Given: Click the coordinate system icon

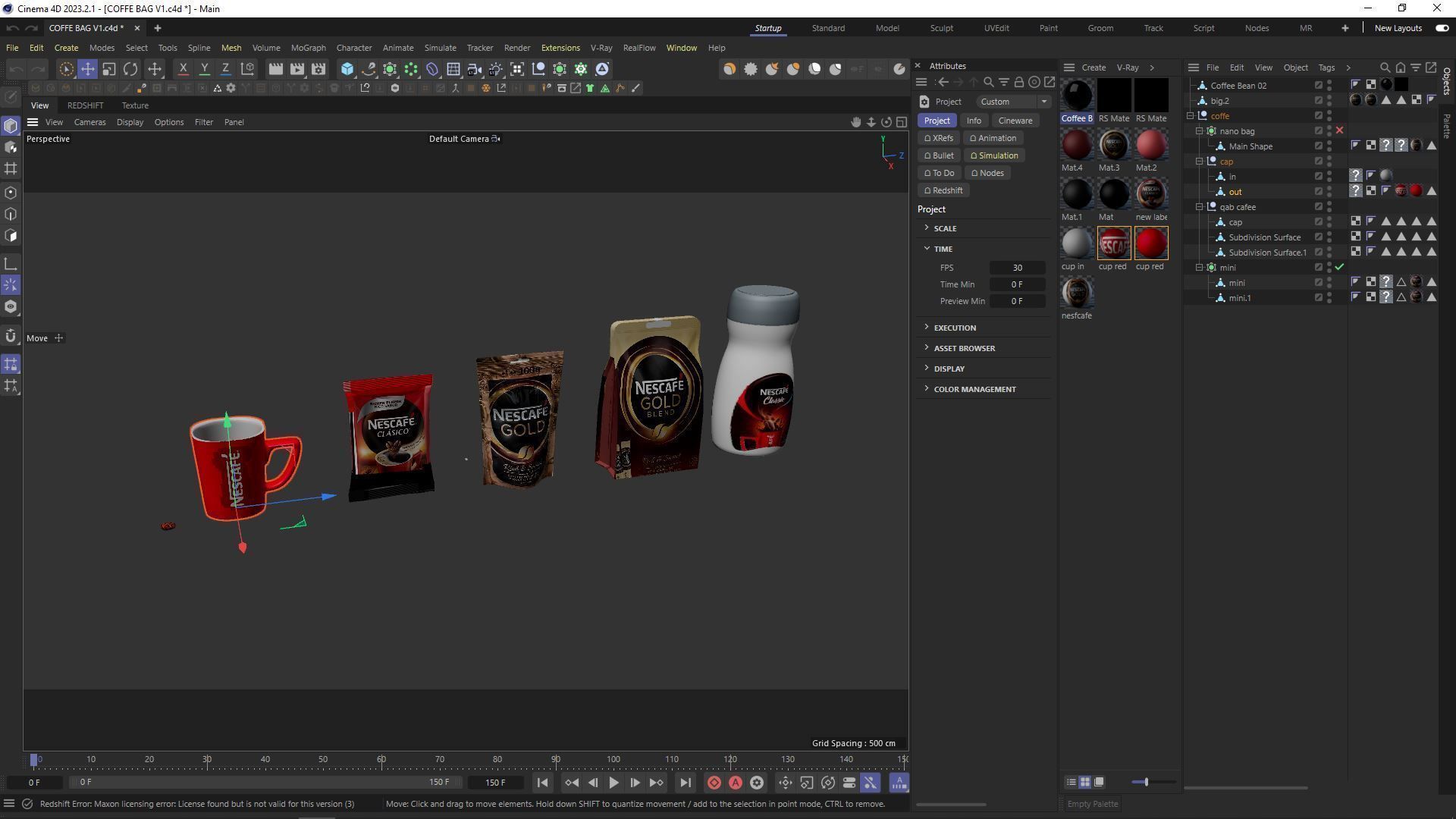Looking at the screenshot, I should (x=247, y=69).
